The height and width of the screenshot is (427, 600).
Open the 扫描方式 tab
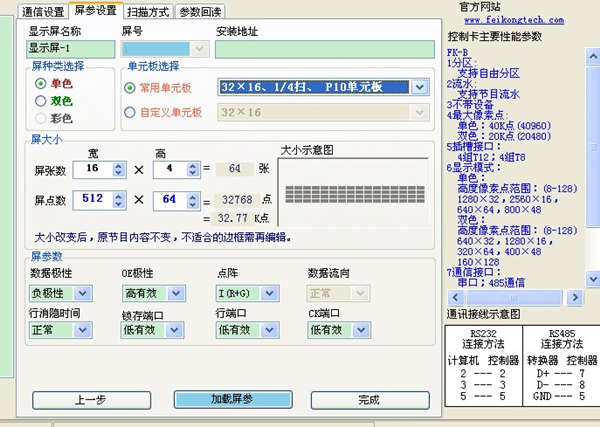pyautogui.click(x=148, y=12)
